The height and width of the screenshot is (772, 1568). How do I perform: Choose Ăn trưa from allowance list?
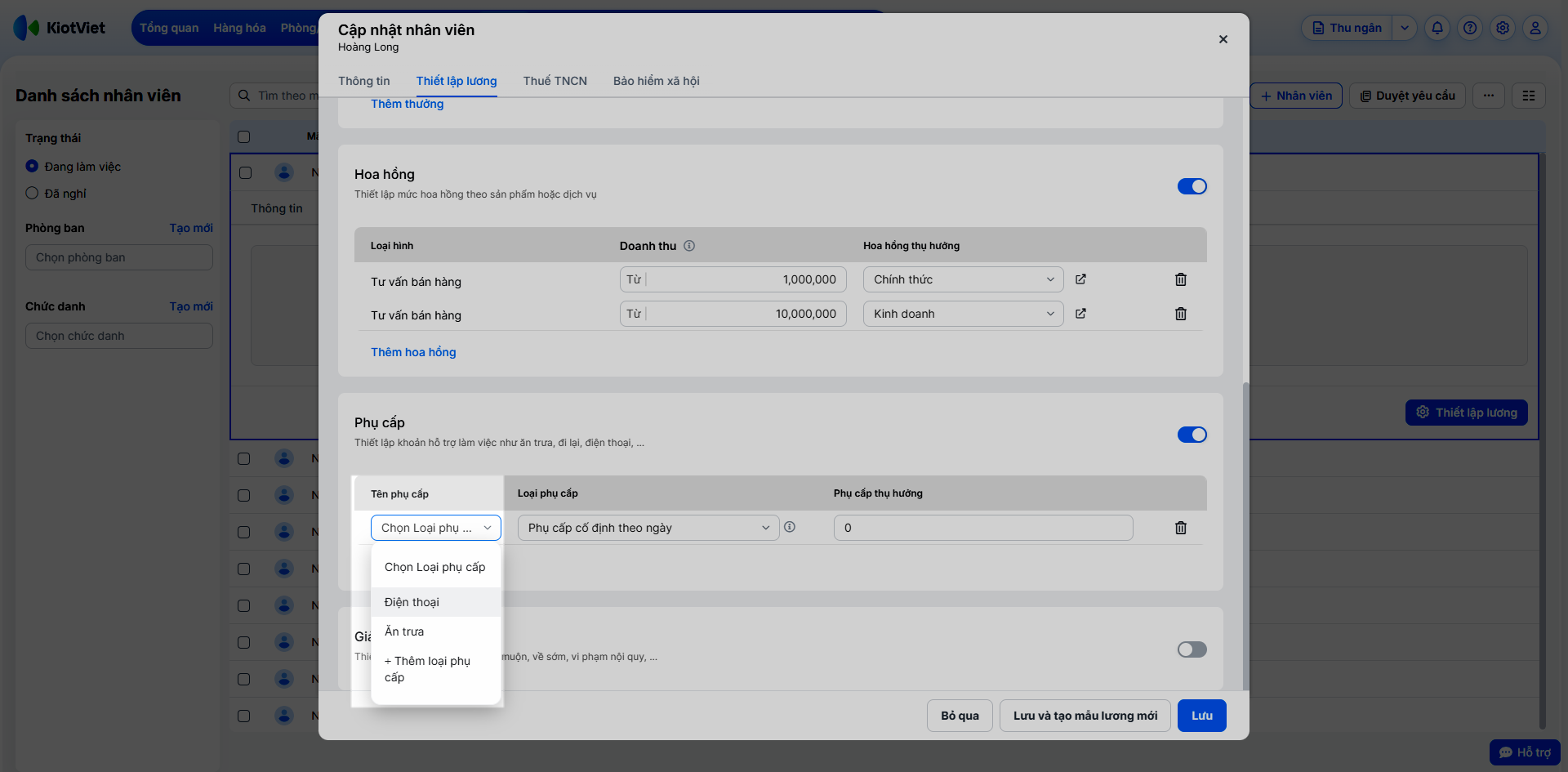[436, 631]
